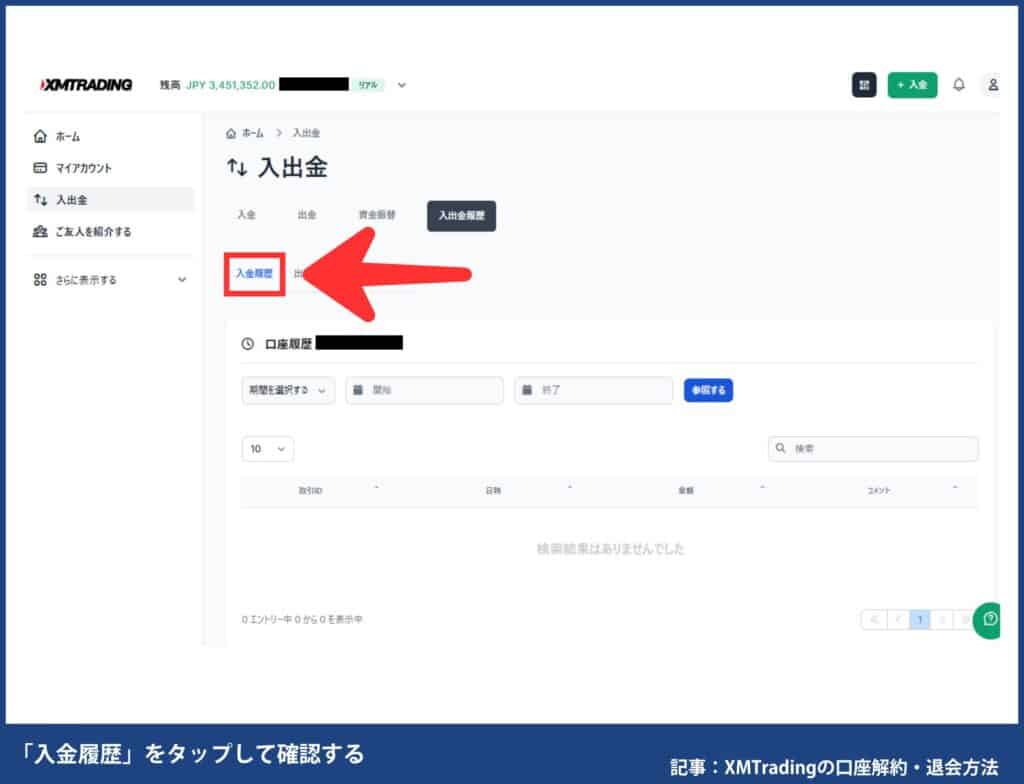Screen dimensions: 1024x784
Task: Click the magnifier icon in search box
Action: (780, 448)
